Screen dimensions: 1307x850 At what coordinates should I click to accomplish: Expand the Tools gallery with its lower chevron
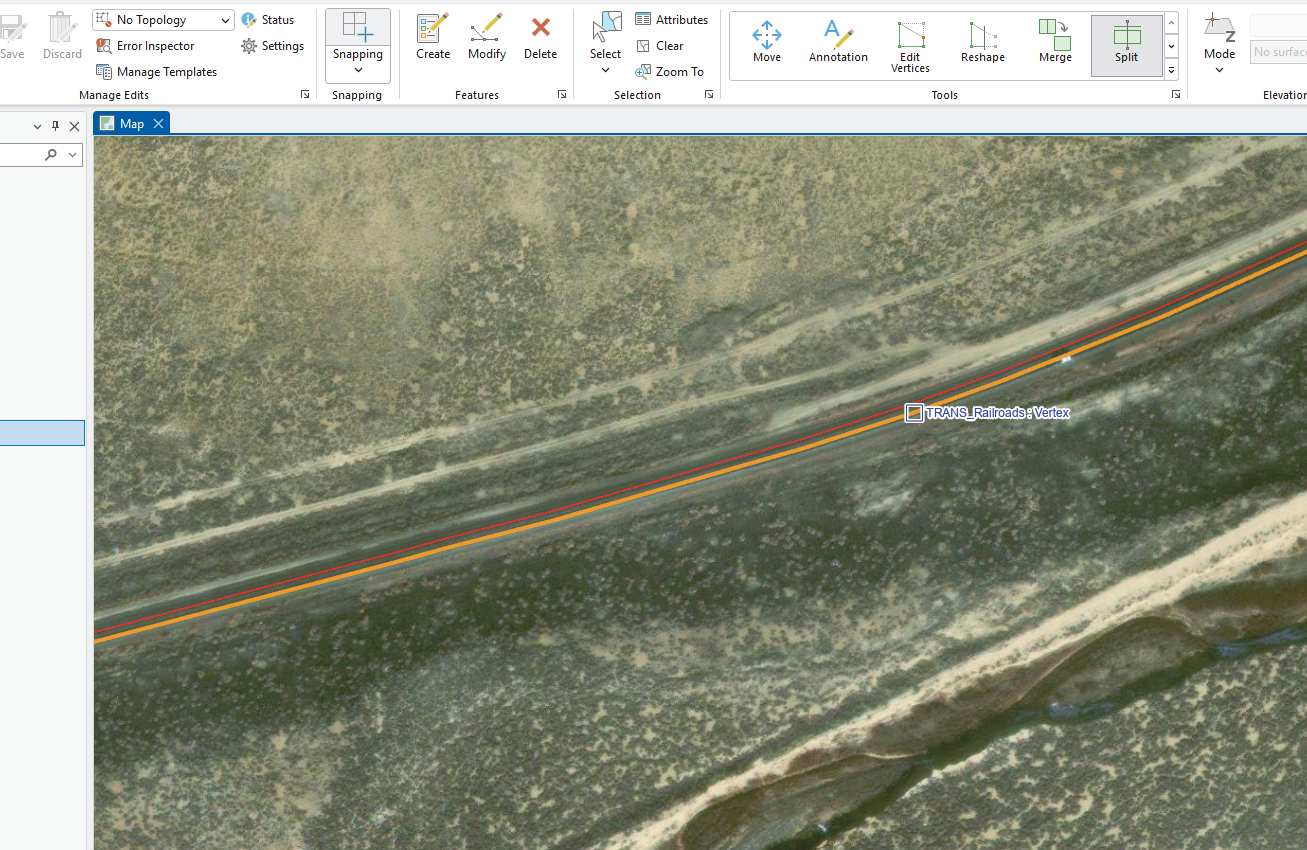pos(1171,70)
